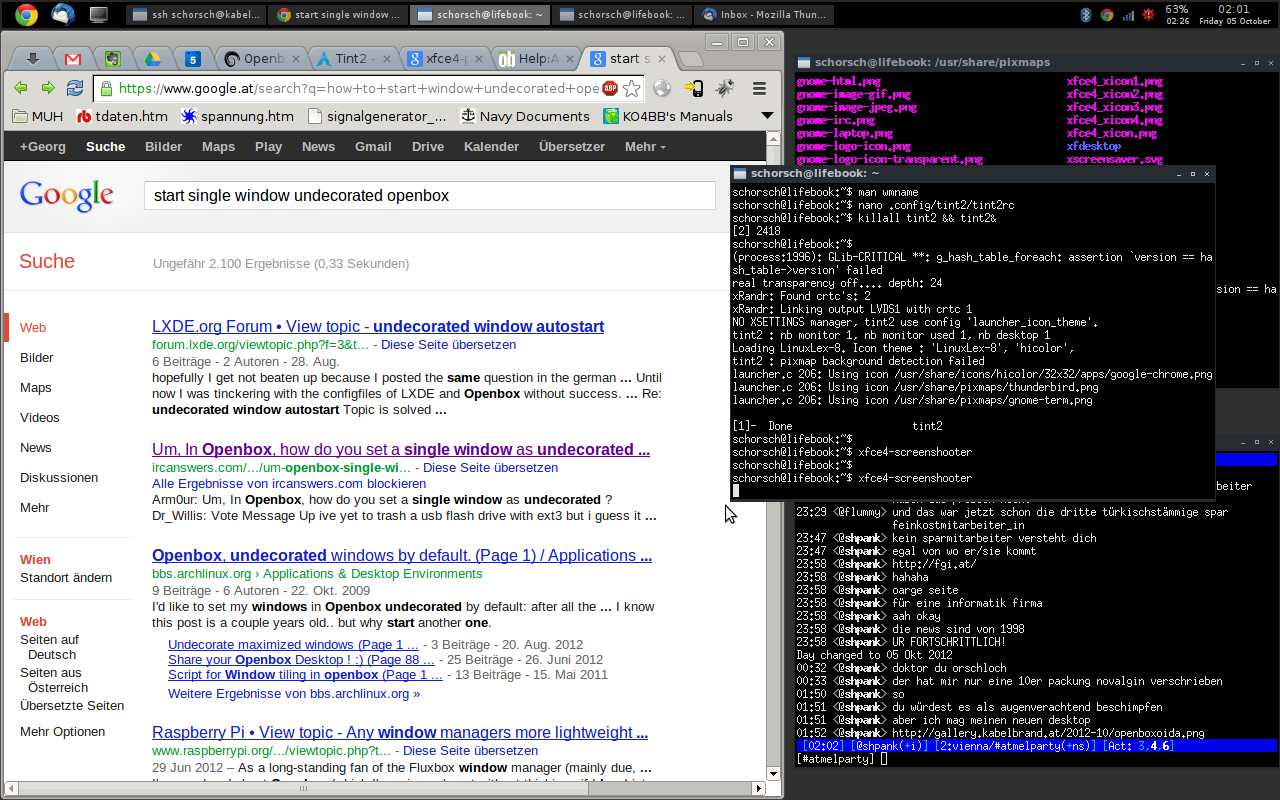The image size is (1280, 800).
Task: Bookmark this page with the star icon
Action: [x=631, y=88]
